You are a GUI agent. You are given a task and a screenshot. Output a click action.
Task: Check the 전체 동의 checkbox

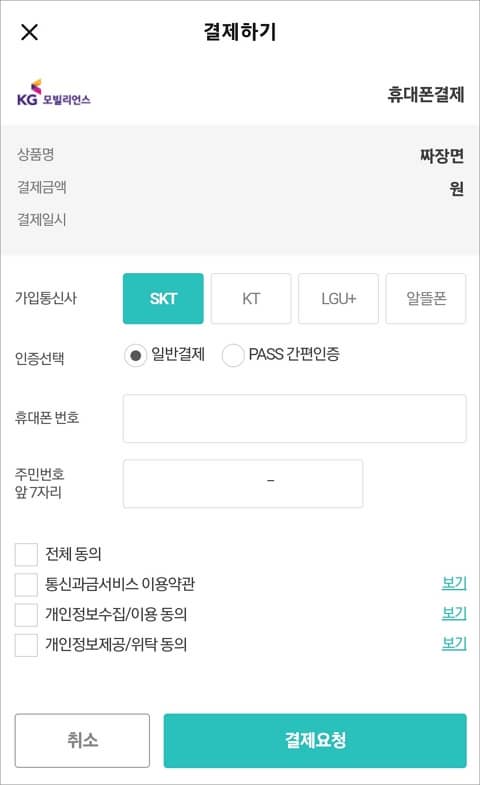[x=26, y=554]
